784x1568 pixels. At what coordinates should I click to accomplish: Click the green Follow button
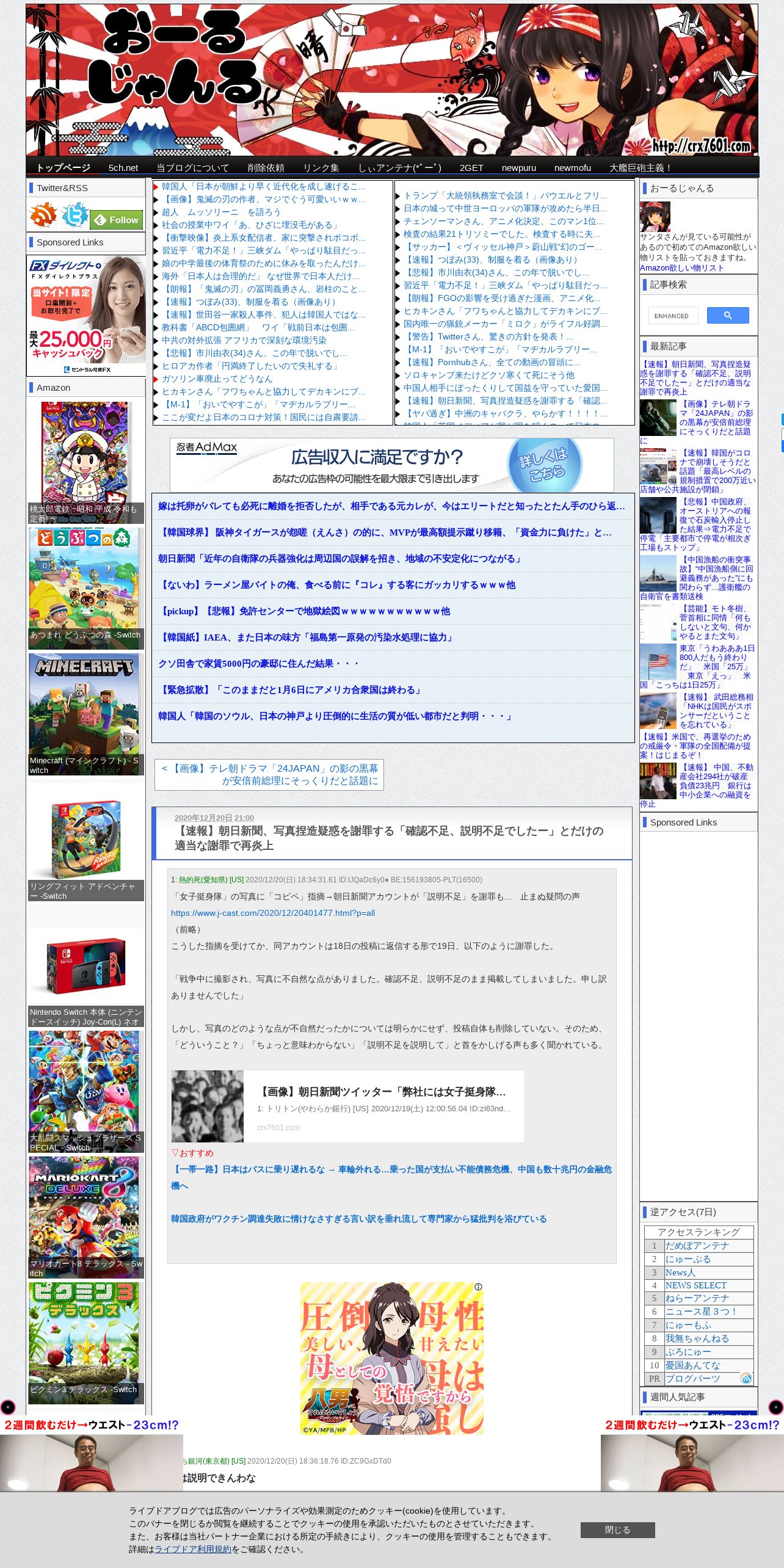coord(117,220)
